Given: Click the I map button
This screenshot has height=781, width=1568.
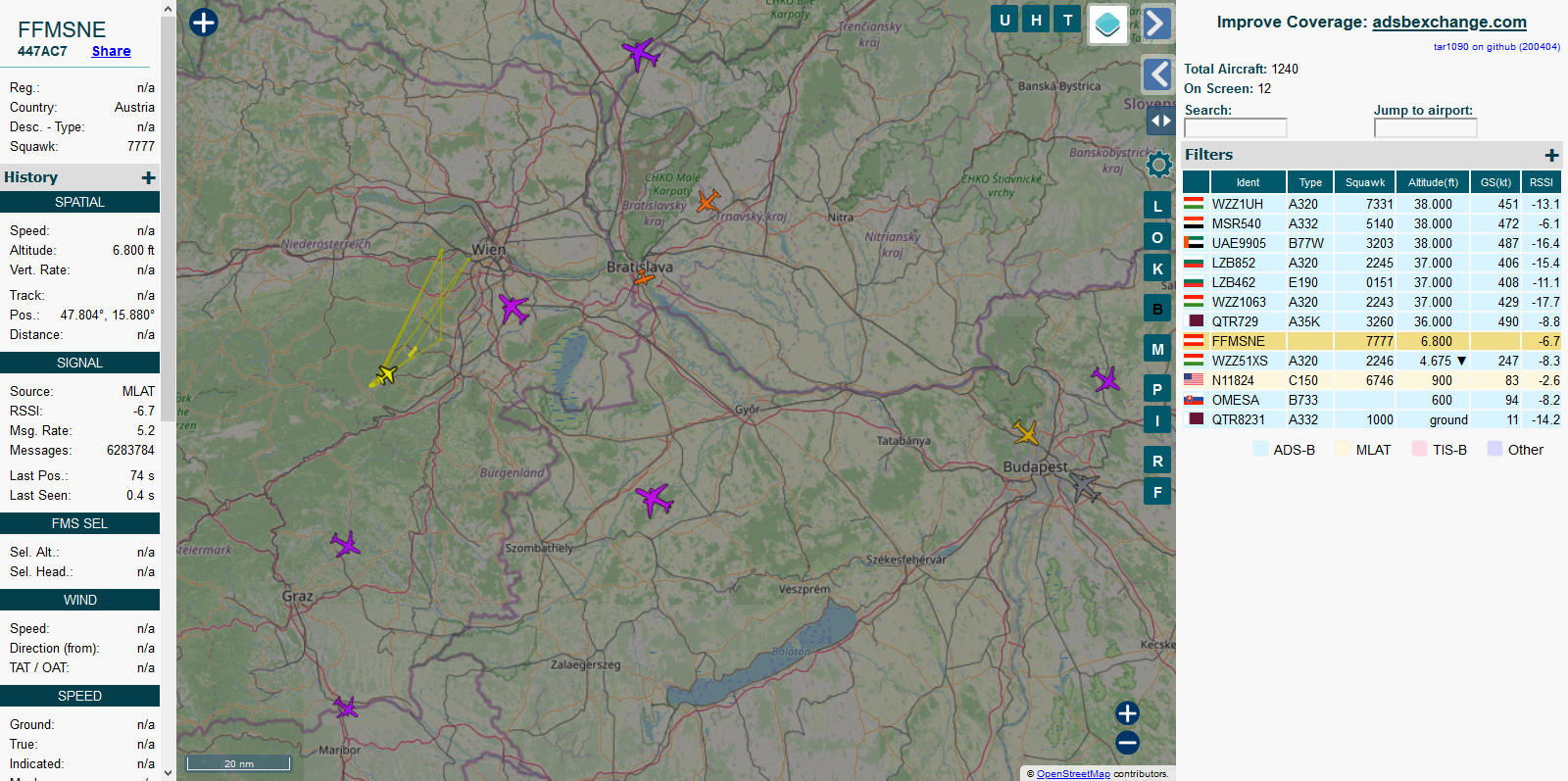Looking at the screenshot, I should pyautogui.click(x=1157, y=420).
